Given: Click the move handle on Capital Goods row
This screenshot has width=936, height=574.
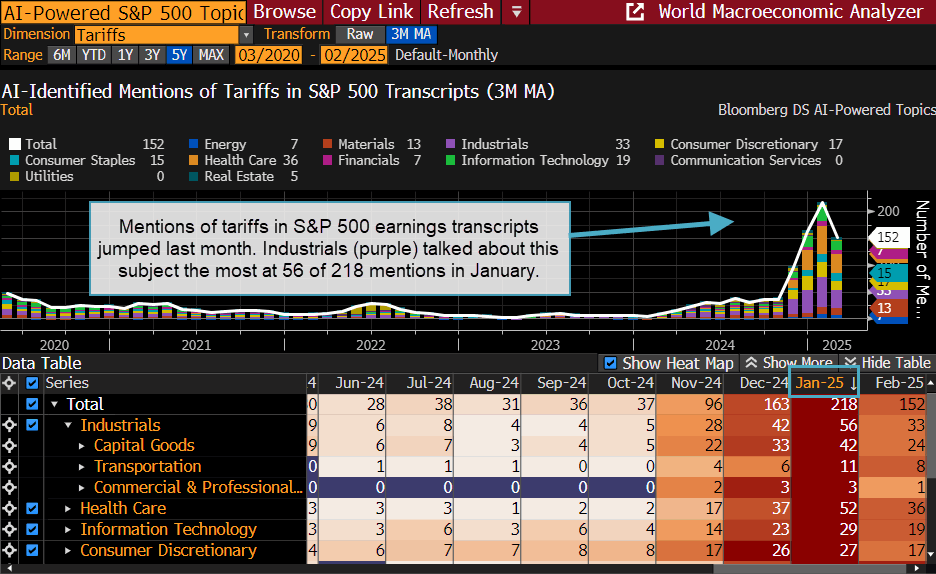Looking at the screenshot, I should coord(9,446).
